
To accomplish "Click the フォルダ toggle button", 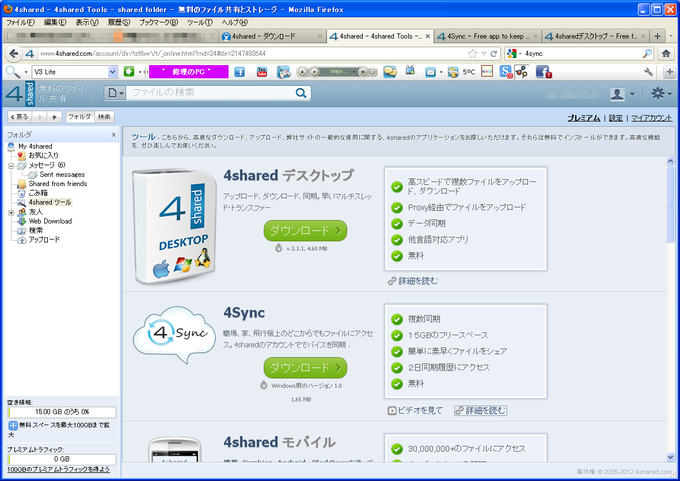I will [x=80, y=117].
